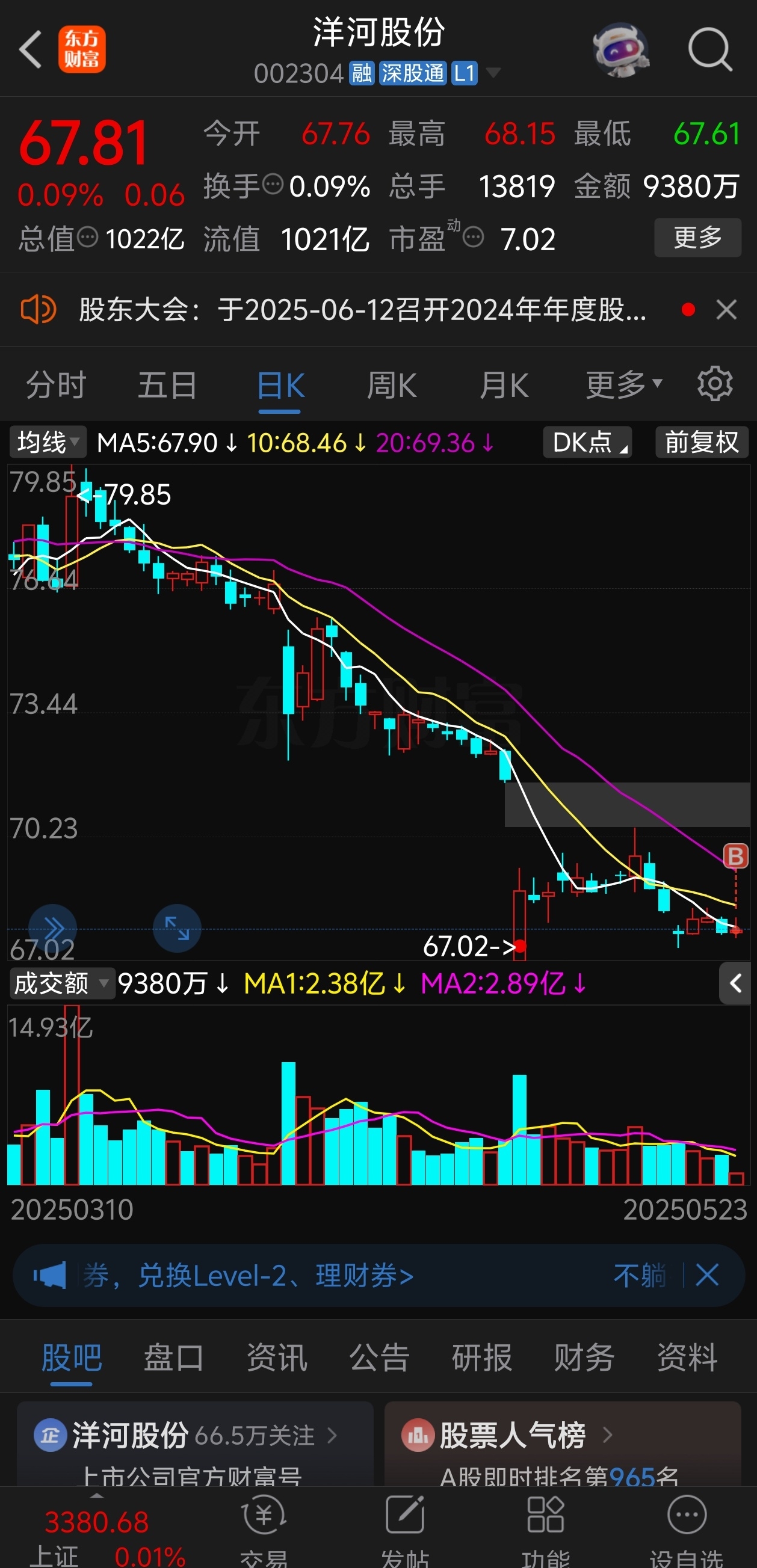Screen dimensions: 757x1568
Task: Switch to the 周K chart tab
Action: click(x=392, y=386)
